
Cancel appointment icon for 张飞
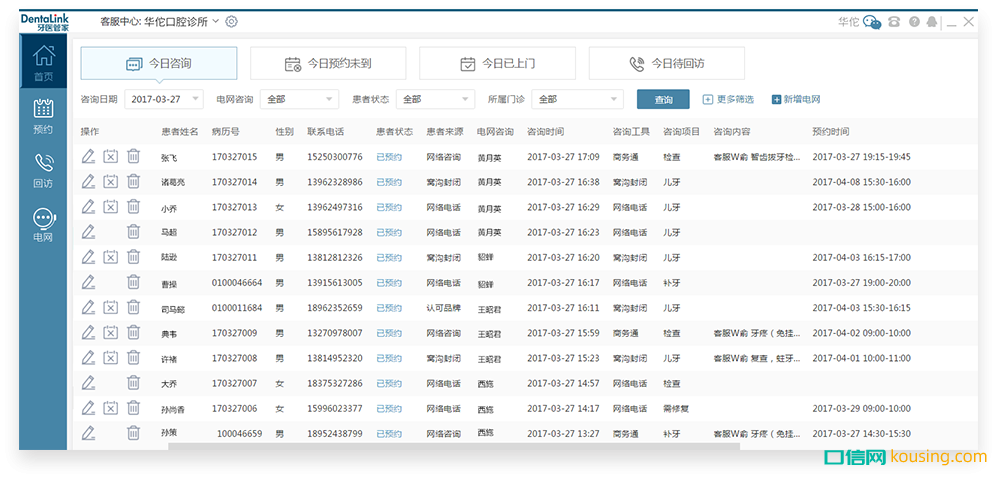111,156
